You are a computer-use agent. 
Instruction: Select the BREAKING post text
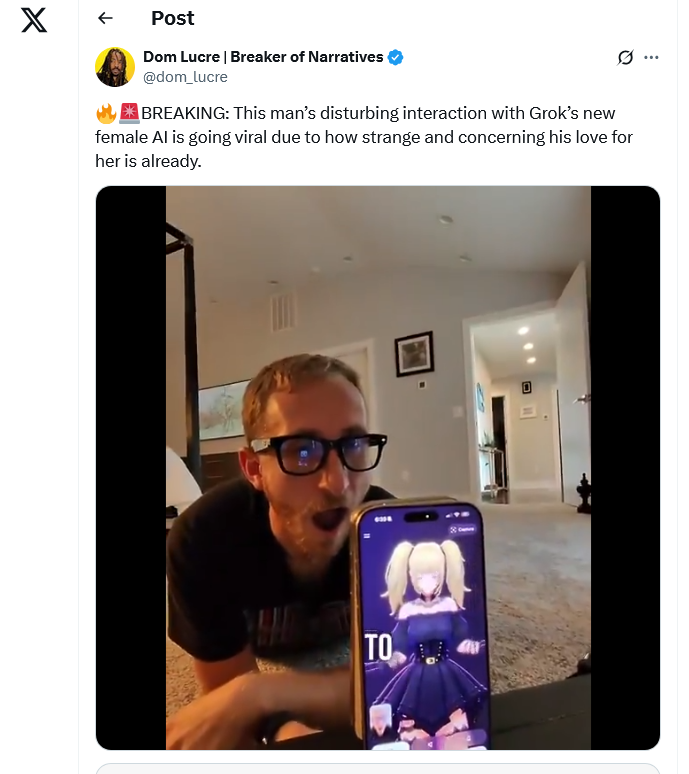click(364, 137)
